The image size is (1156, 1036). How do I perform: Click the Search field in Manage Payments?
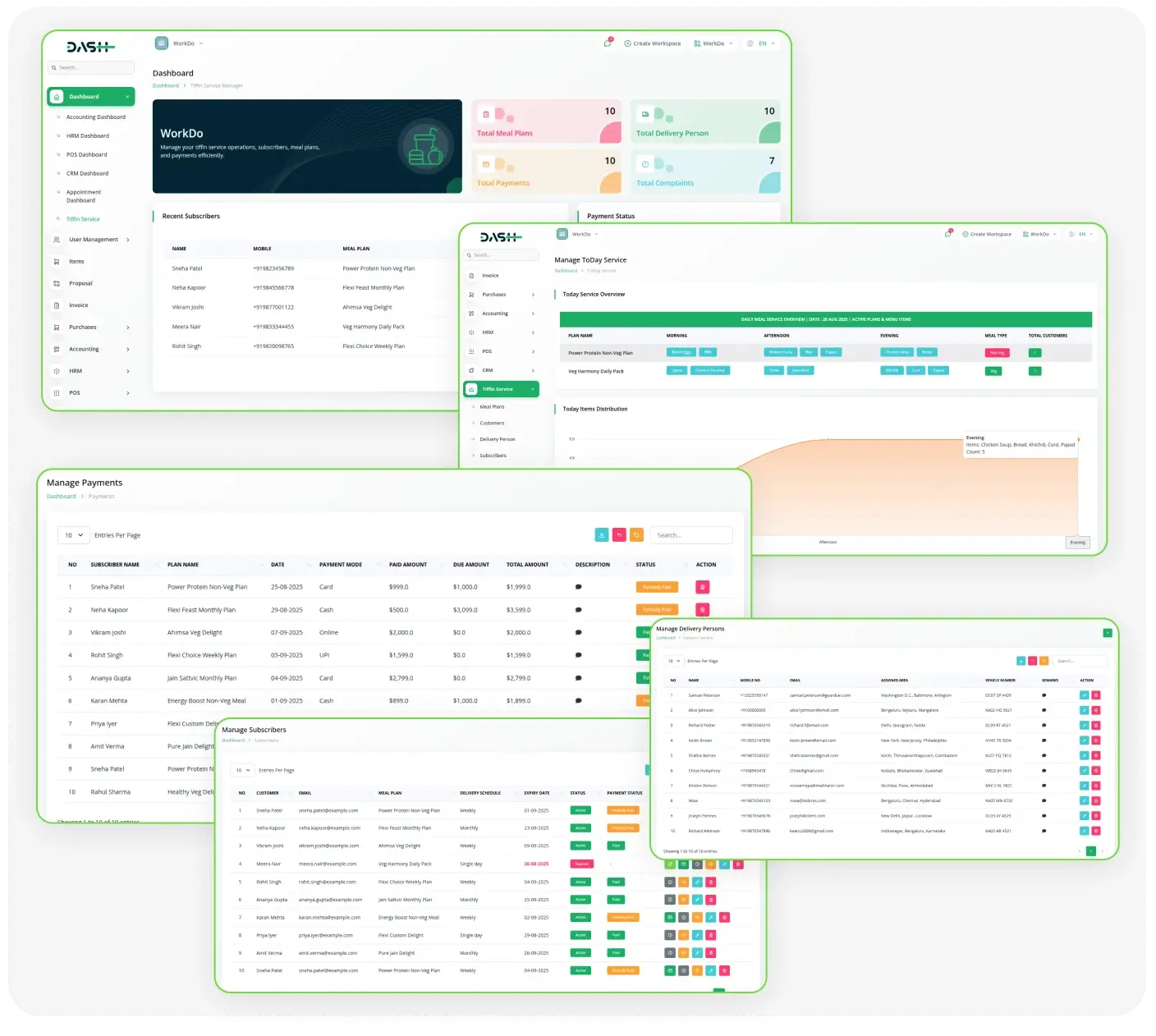(690, 535)
